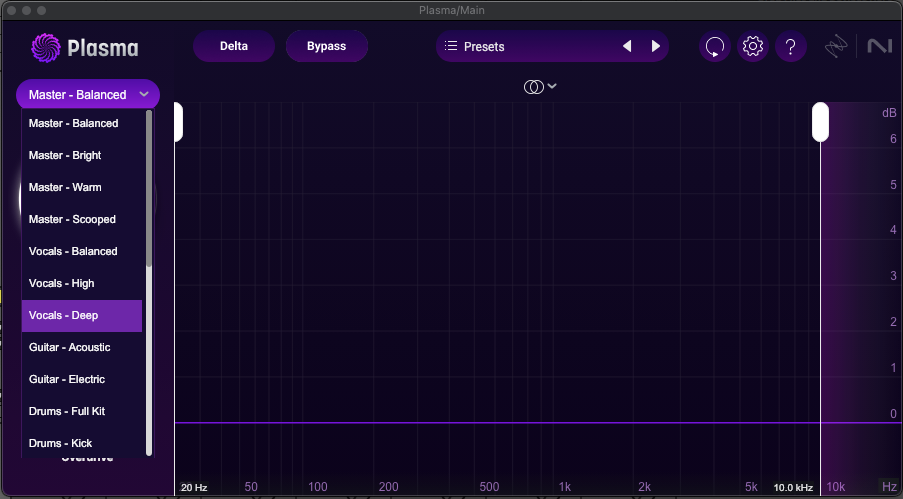Click the "500" frequency axis label
The width and height of the screenshot is (903, 499).
point(489,487)
